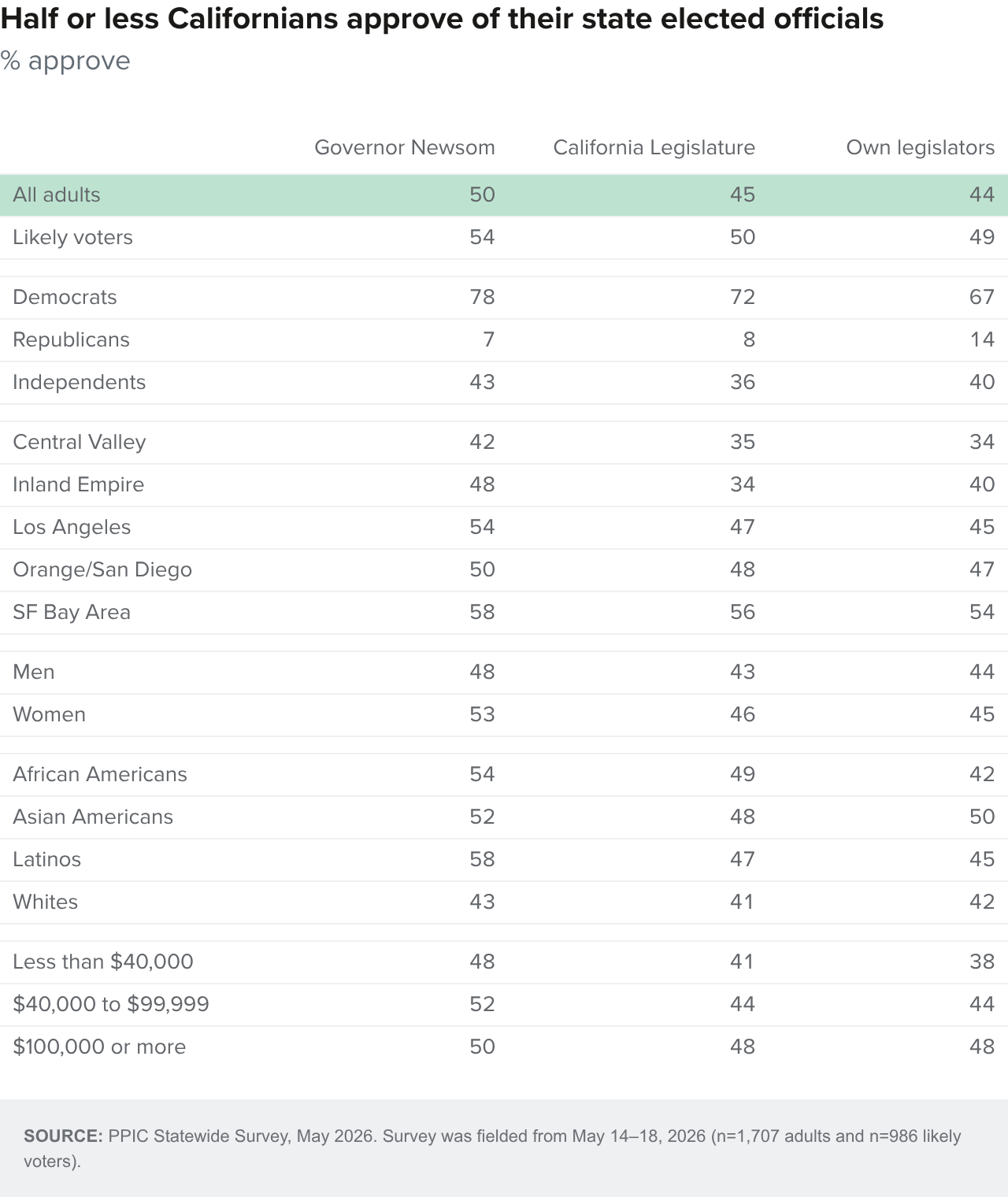The height and width of the screenshot is (1197, 1008).
Task: Select the $100,000 or more row label
Action: (x=99, y=1047)
